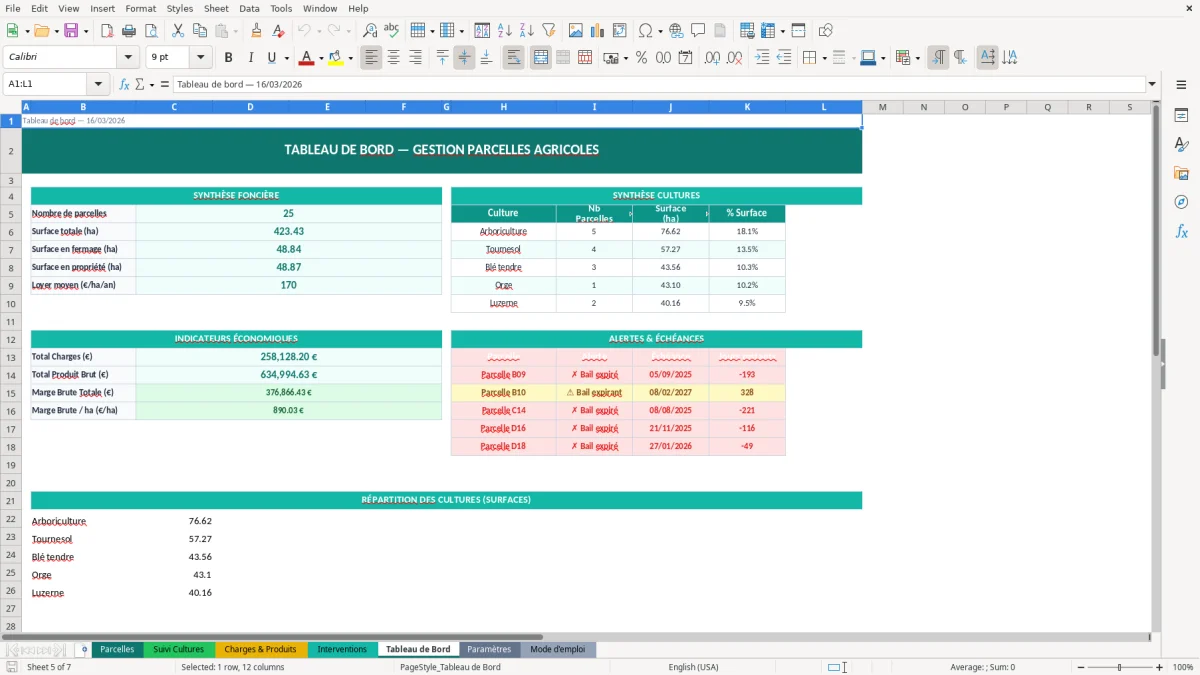The width and height of the screenshot is (1200, 675).
Task: Toggle Underline formatting
Action: [273, 58]
